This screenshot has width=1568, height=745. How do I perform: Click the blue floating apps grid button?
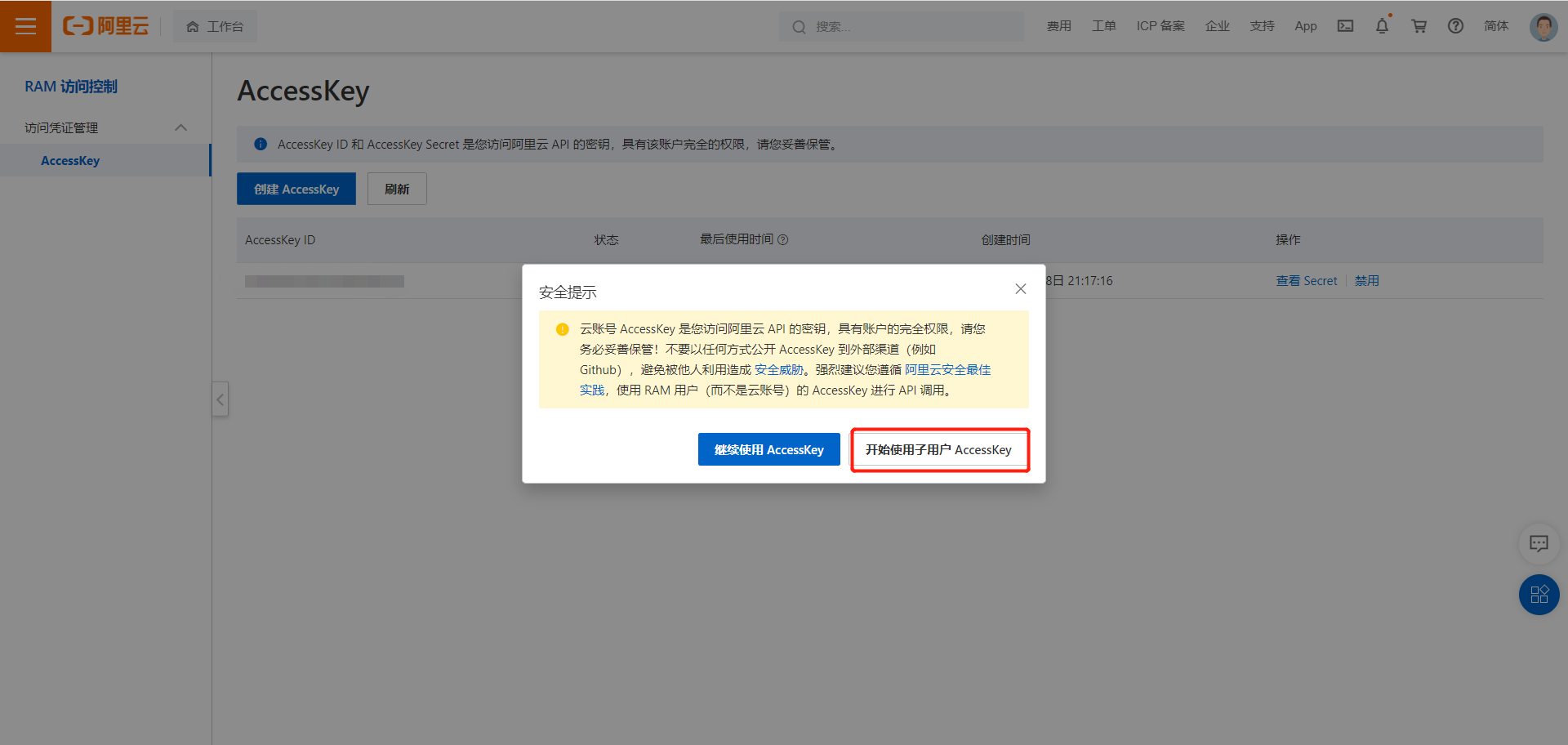[1539, 595]
